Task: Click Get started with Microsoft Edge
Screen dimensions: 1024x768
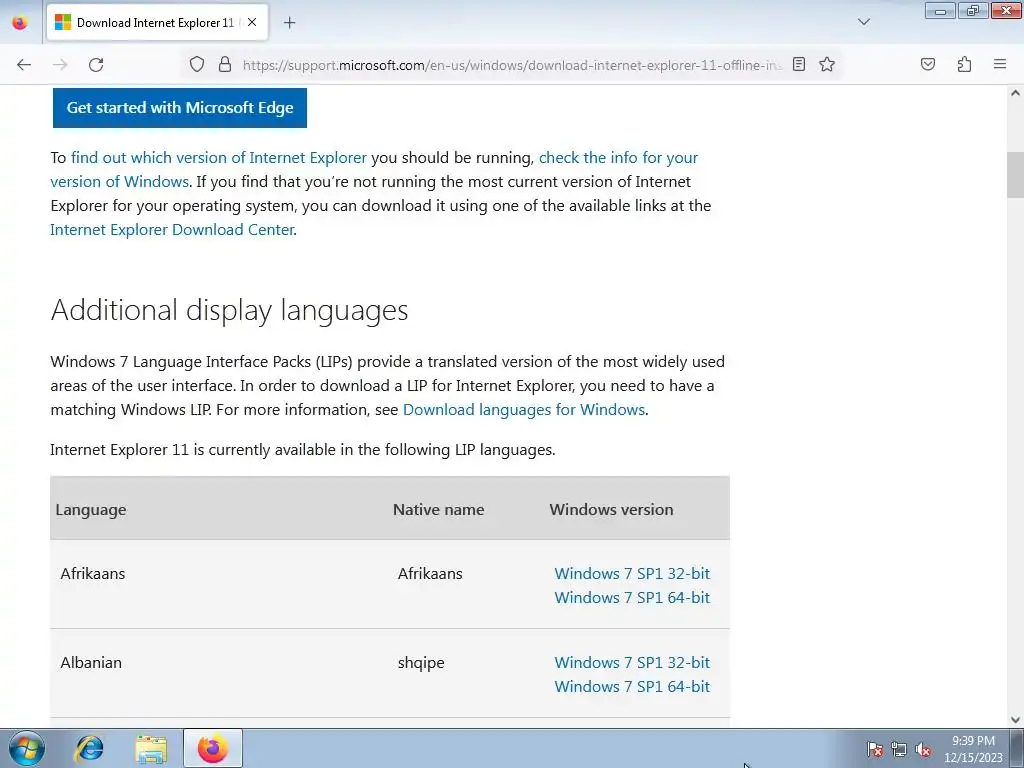Action: (x=180, y=108)
